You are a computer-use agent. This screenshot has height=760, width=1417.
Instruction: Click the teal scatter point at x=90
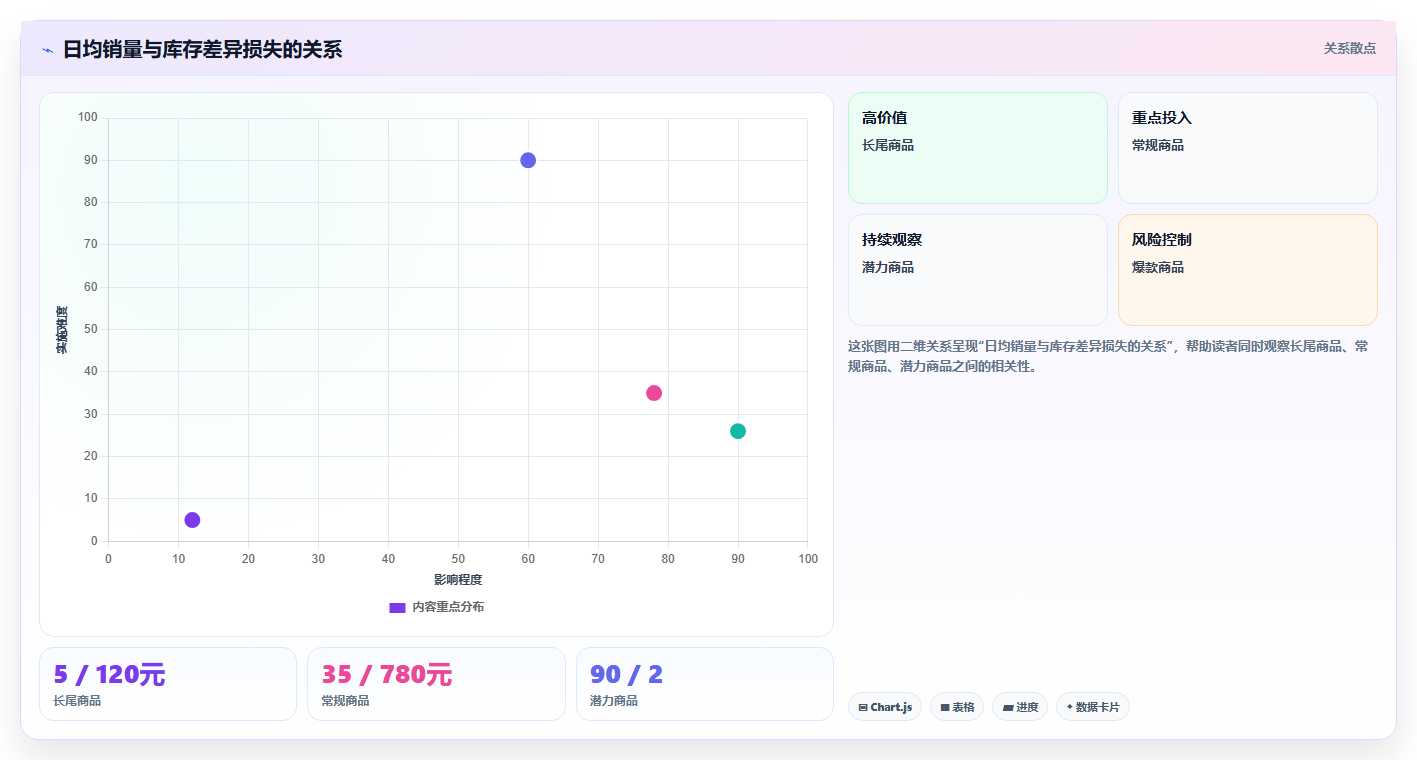738,431
